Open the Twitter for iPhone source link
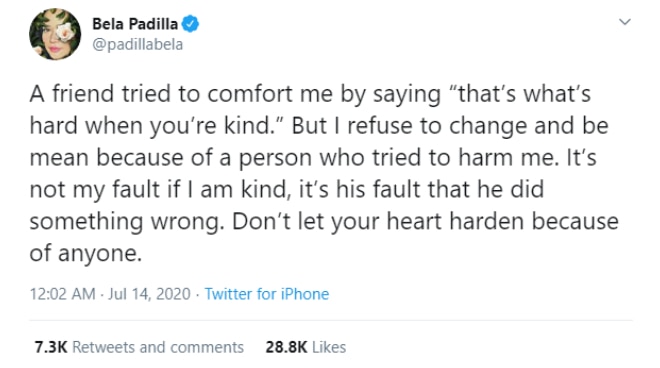 266,294
